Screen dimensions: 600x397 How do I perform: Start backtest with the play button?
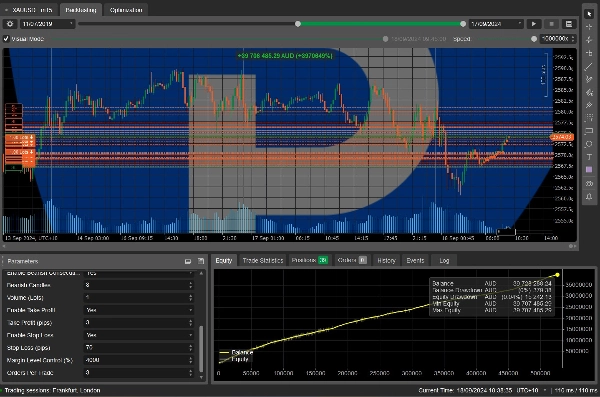[x=533, y=24]
